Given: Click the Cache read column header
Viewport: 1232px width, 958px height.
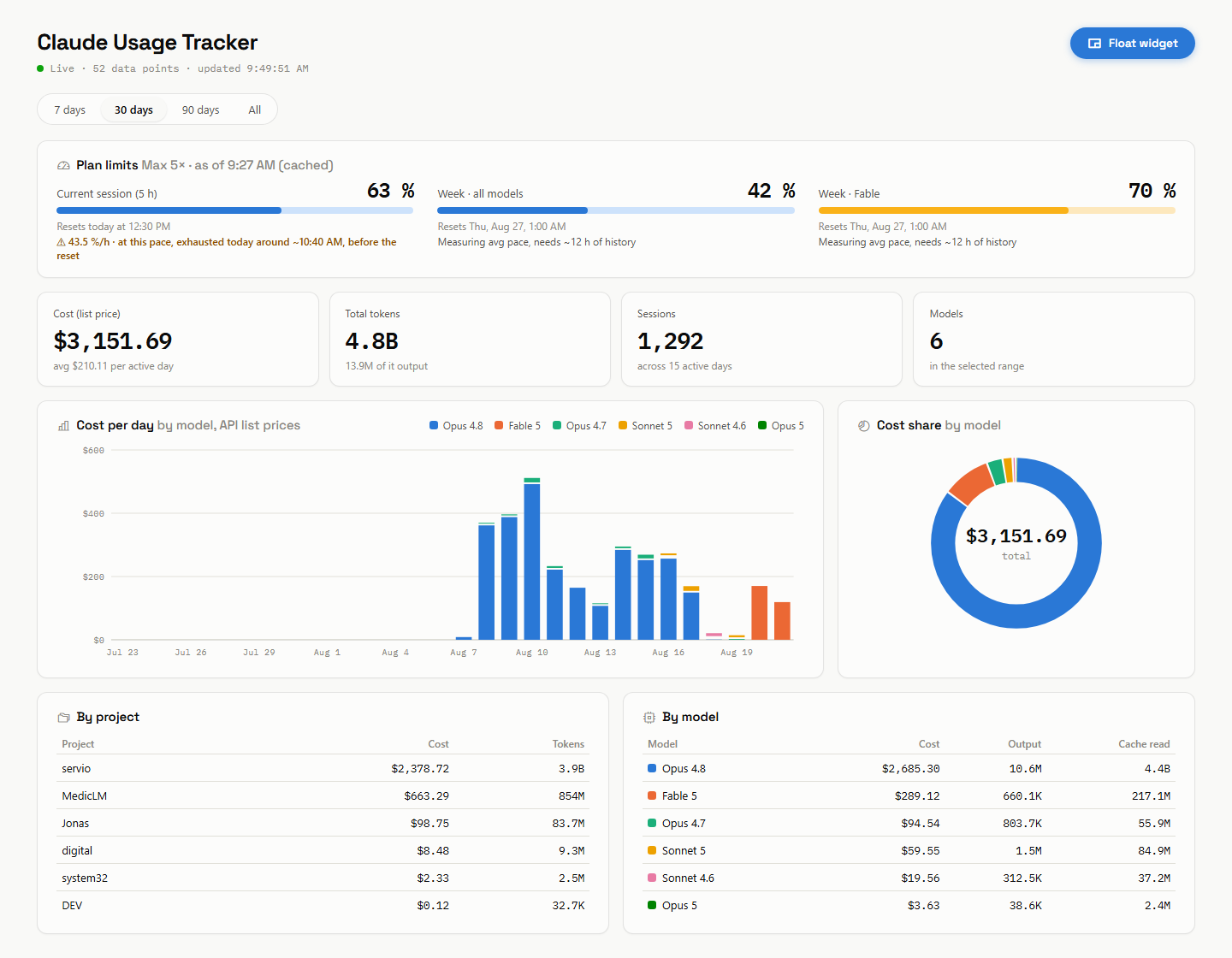Looking at the screenshot, I should tap(1144, 744).
